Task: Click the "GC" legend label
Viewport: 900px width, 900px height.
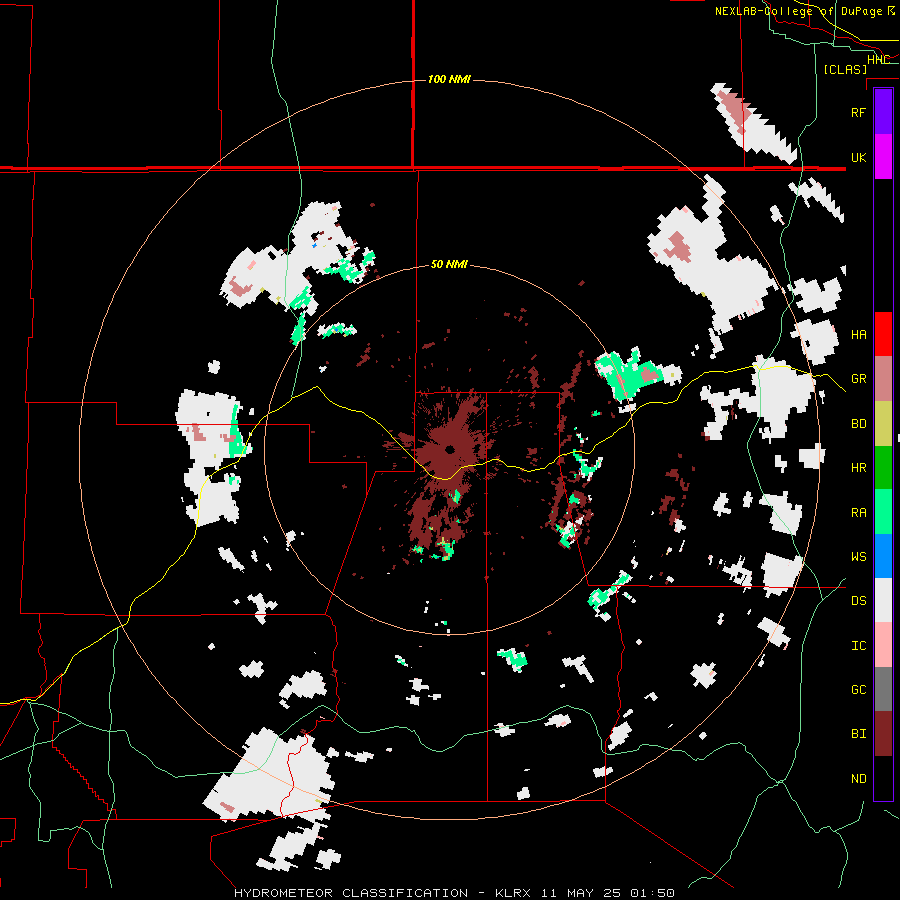Action: point(858,690)
